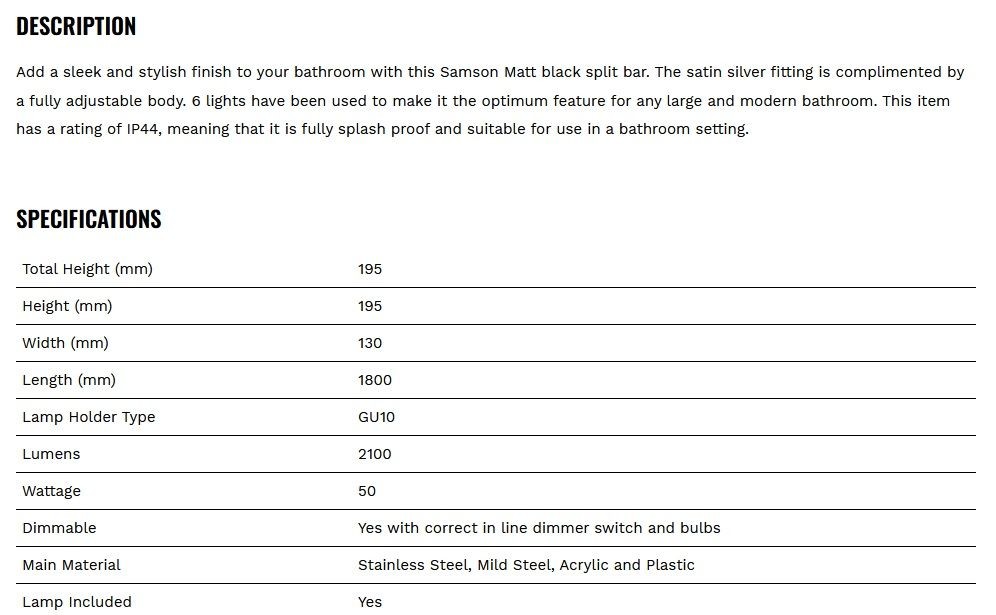The height and width of the screenshot is (615, 996).
Task: Select the Lumens value 2100
Action: (x=375, y=454)
